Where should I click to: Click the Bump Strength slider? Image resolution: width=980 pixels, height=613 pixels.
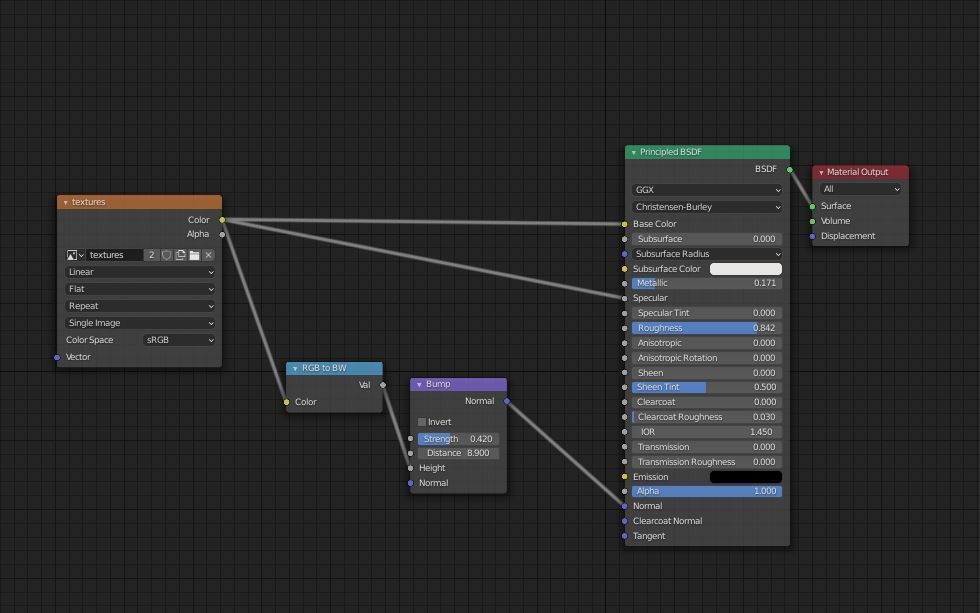[x=458, y=439]
